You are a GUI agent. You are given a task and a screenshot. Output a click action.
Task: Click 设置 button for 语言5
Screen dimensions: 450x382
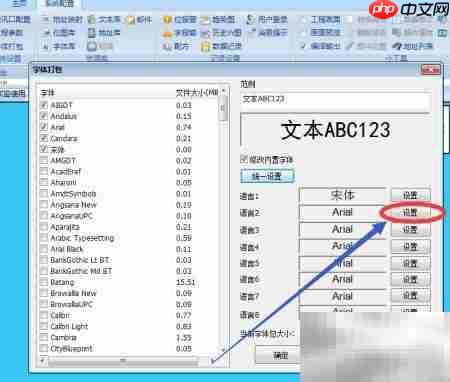pos(410,263)
